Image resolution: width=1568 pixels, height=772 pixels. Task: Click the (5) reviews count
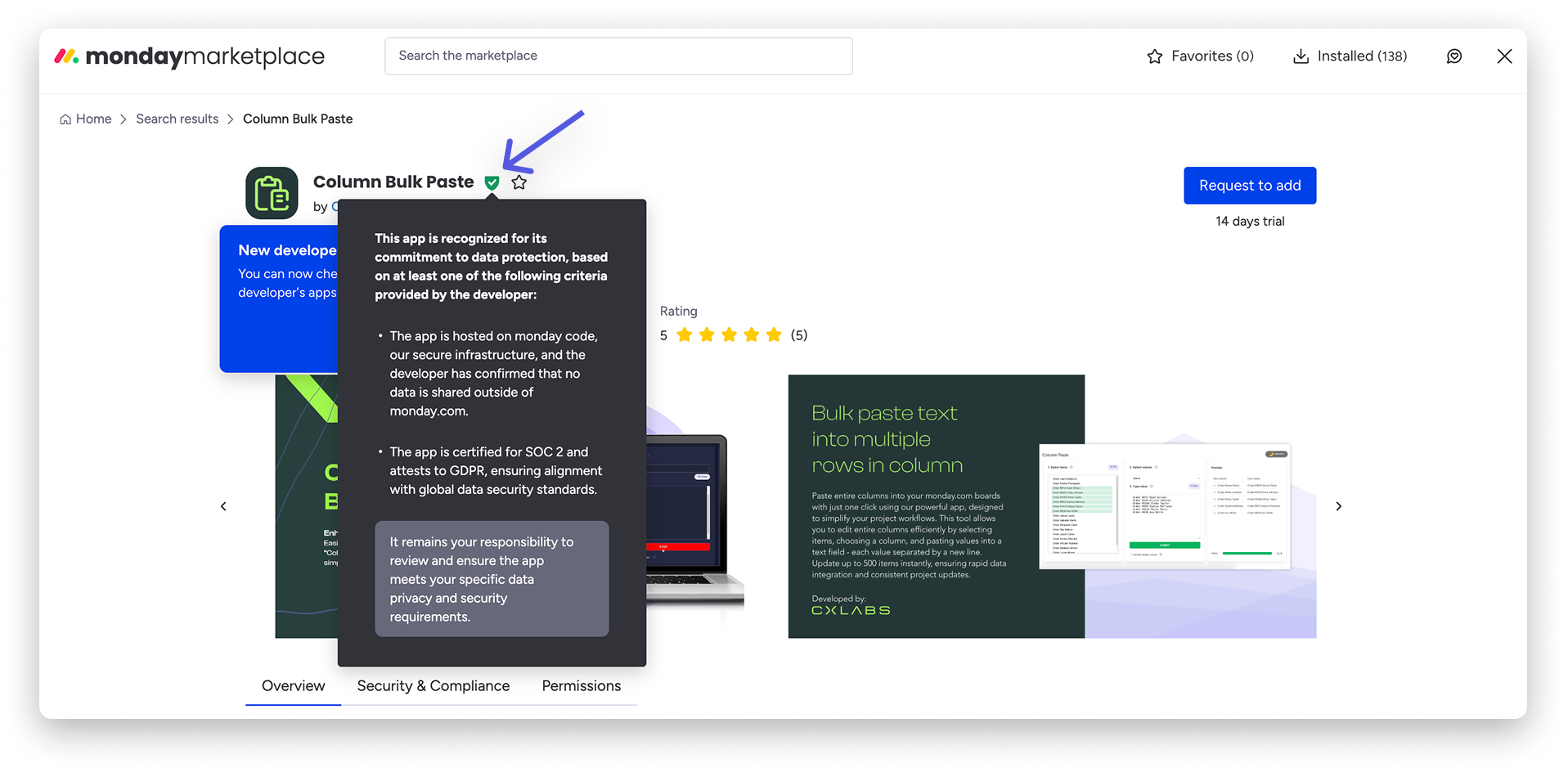799,334
